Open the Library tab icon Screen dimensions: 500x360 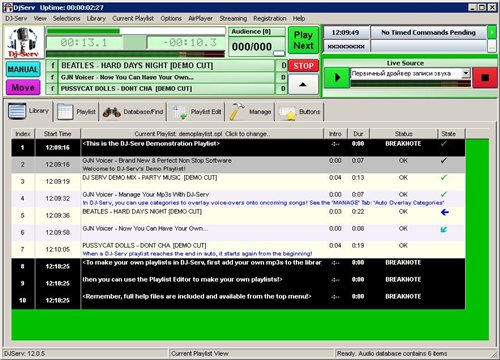(17, 111)
